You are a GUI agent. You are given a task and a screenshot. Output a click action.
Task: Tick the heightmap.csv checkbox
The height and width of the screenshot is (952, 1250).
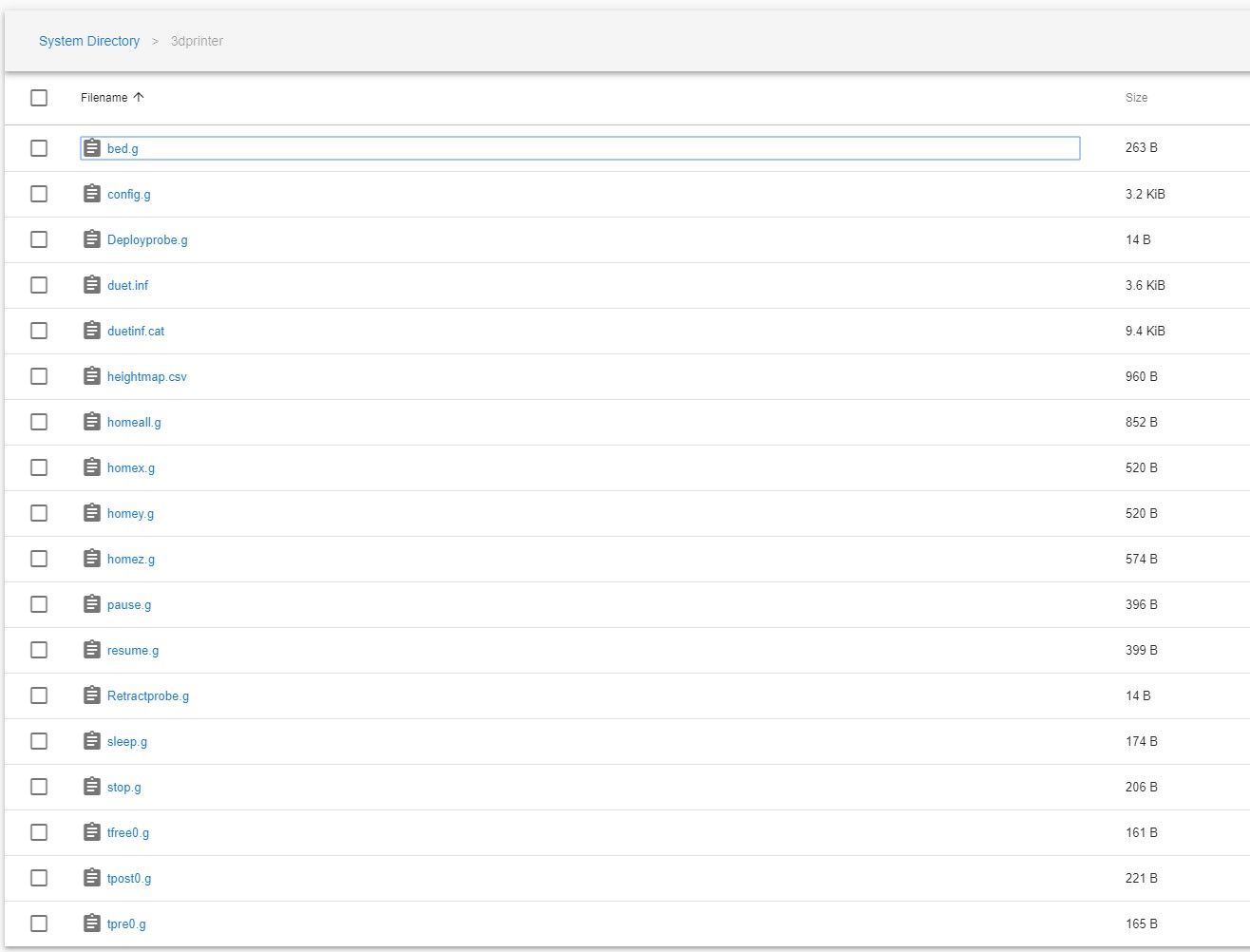[x=39, y=376]
